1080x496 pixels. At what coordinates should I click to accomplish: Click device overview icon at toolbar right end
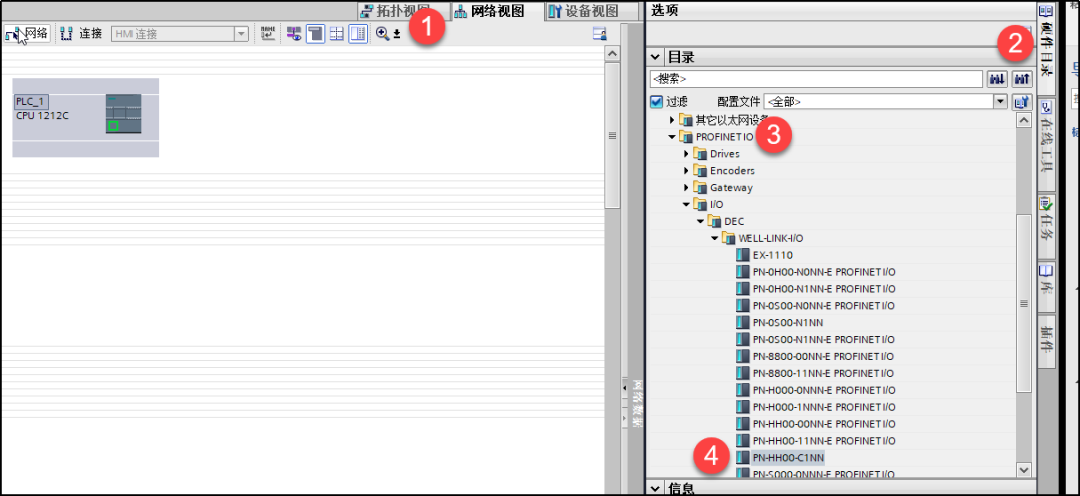click(599, 34)
